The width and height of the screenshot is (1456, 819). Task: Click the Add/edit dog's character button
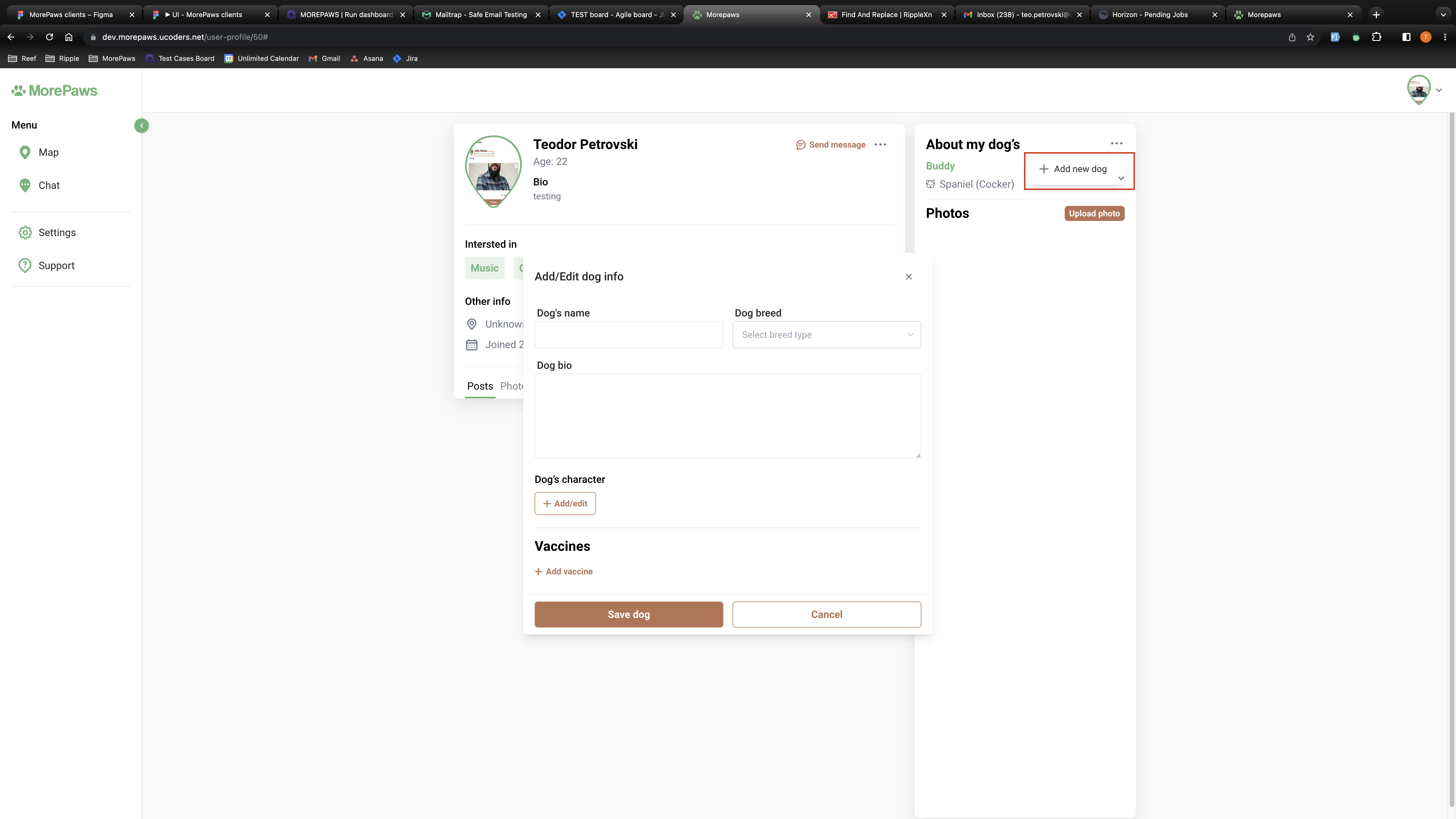[x=565, y=504]
